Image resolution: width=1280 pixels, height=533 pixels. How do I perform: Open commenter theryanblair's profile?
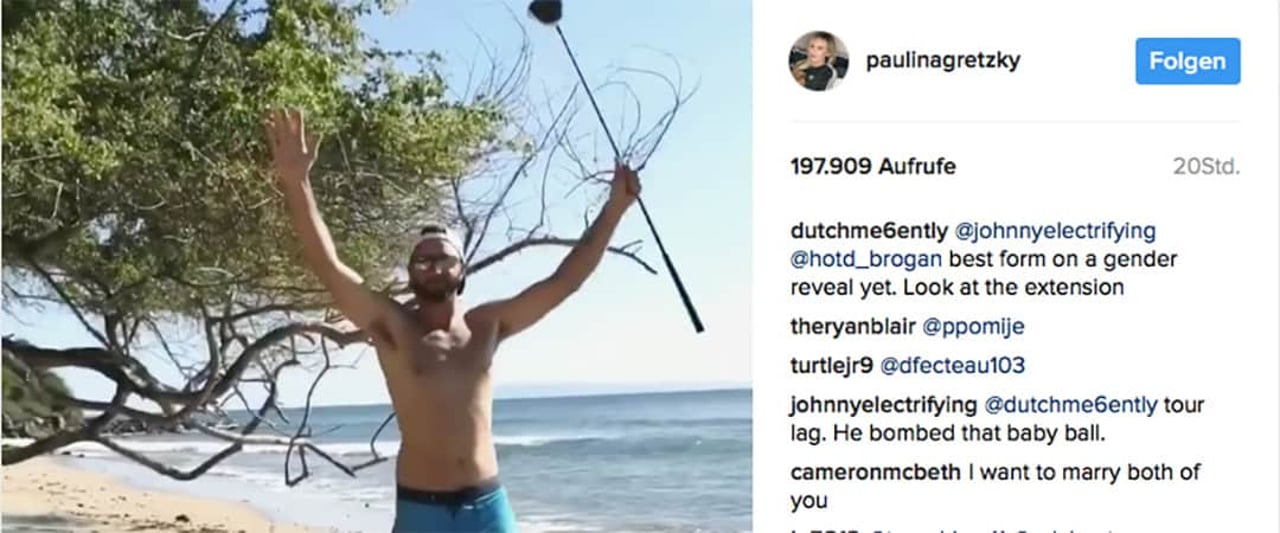click(x=852, y=327)
